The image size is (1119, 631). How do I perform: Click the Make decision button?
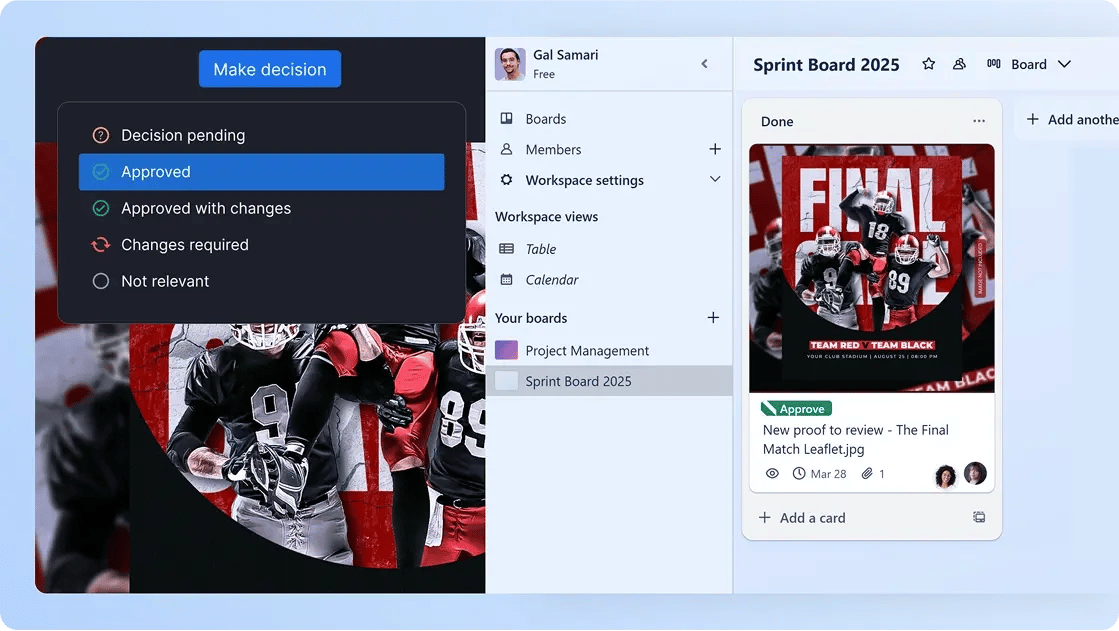[x=270, y=69]
